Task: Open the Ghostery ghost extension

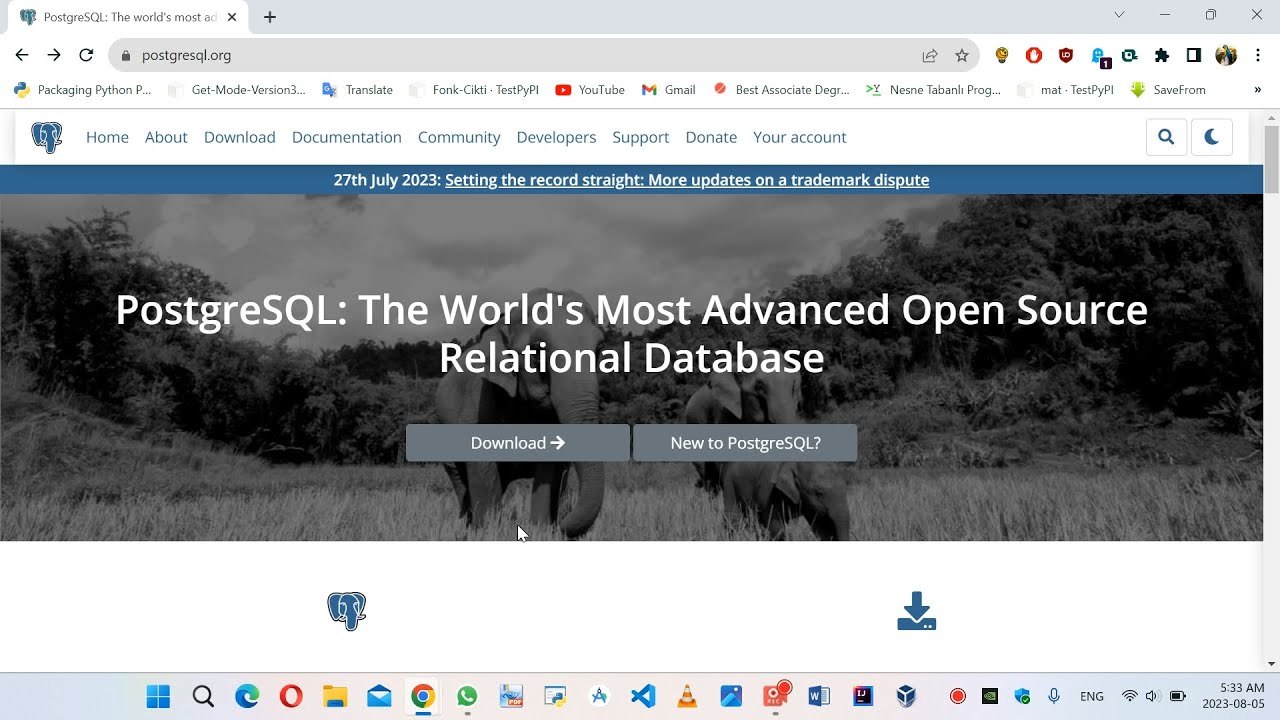Action: pyautogui.click(x=1098, y=57)
